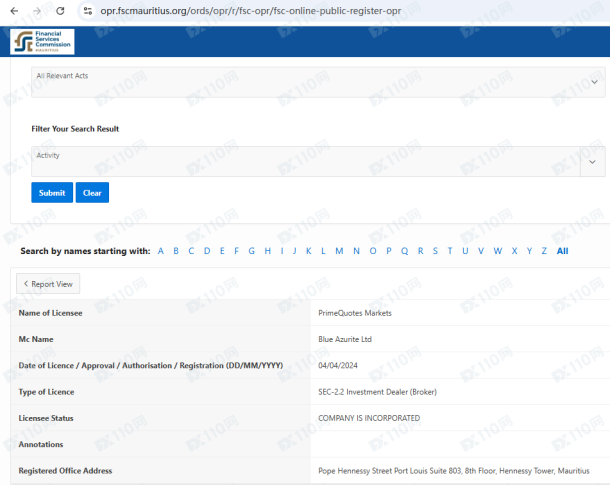
Task: Filter names starting with O
Action: [x=373, y=251]
